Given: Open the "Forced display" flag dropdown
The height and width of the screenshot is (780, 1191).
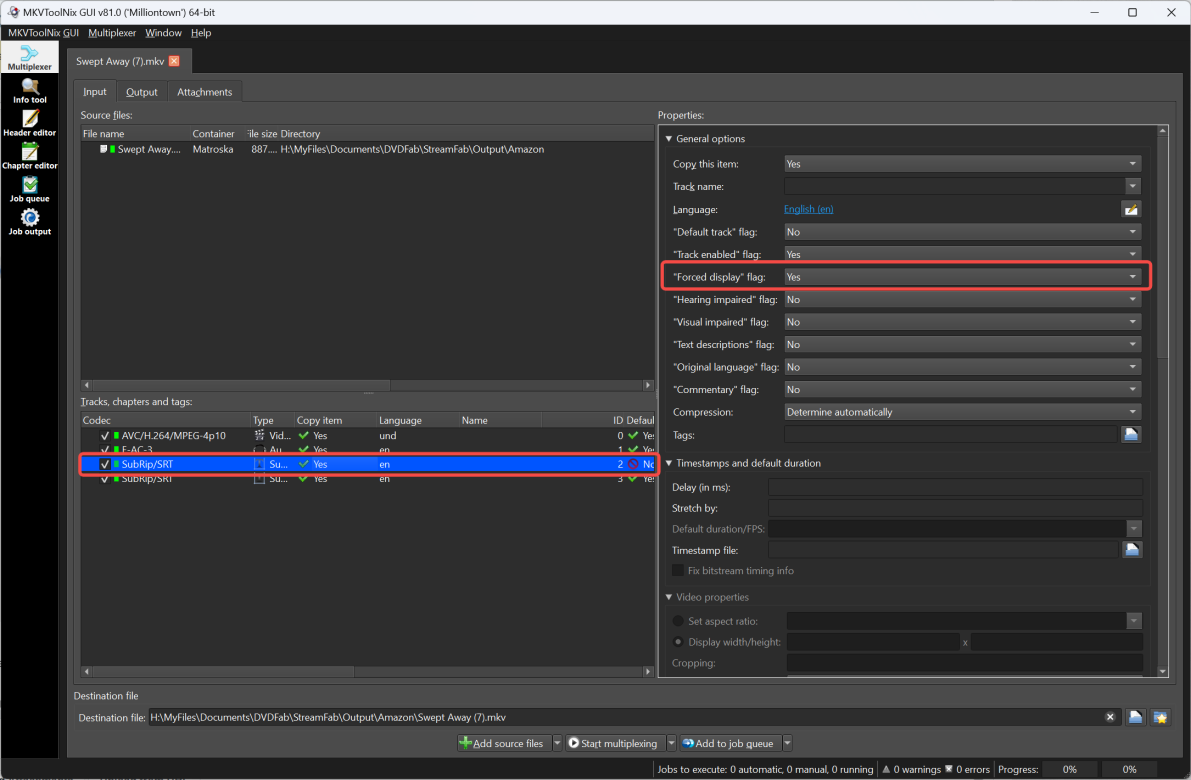Looking at the screenshot, I should [962, 277].
